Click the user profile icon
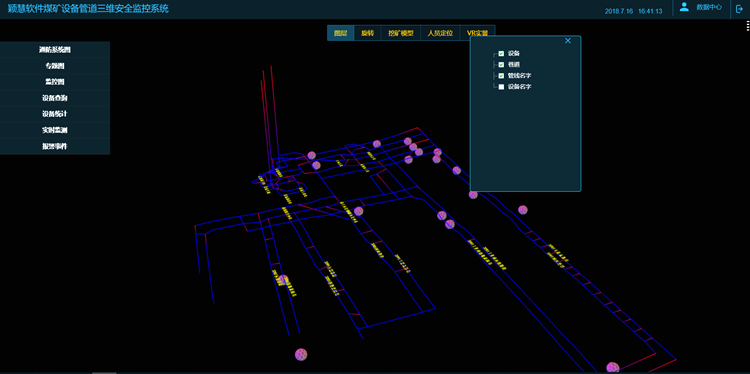The width and height of the screenshot is (750, 374). point(684,7)
